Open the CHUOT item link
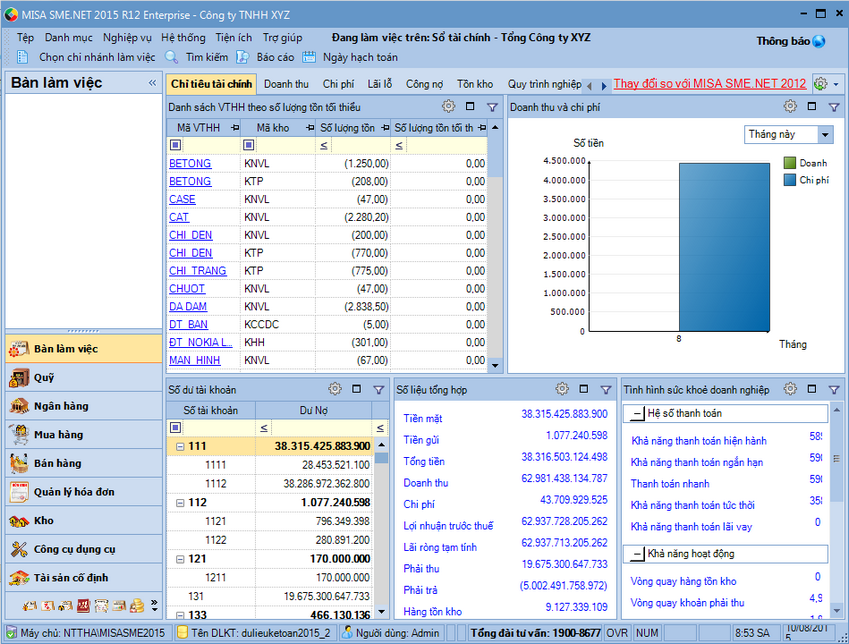This screenshot has width=849, height=644. [187, 289]
